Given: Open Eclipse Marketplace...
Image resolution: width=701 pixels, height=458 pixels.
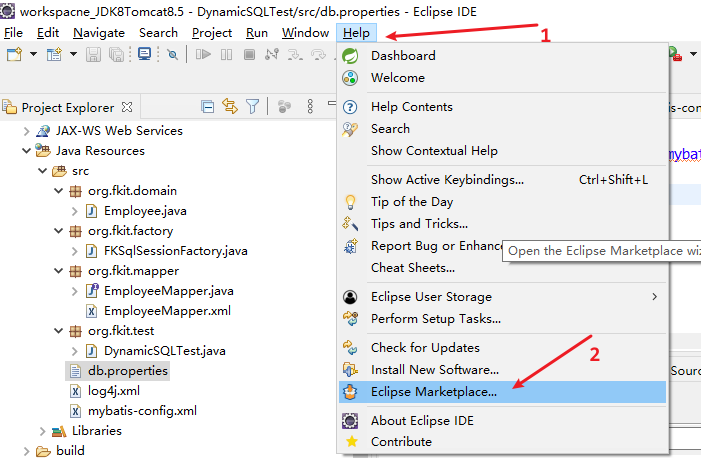Looking at the screenshot, I should (503, 392).
